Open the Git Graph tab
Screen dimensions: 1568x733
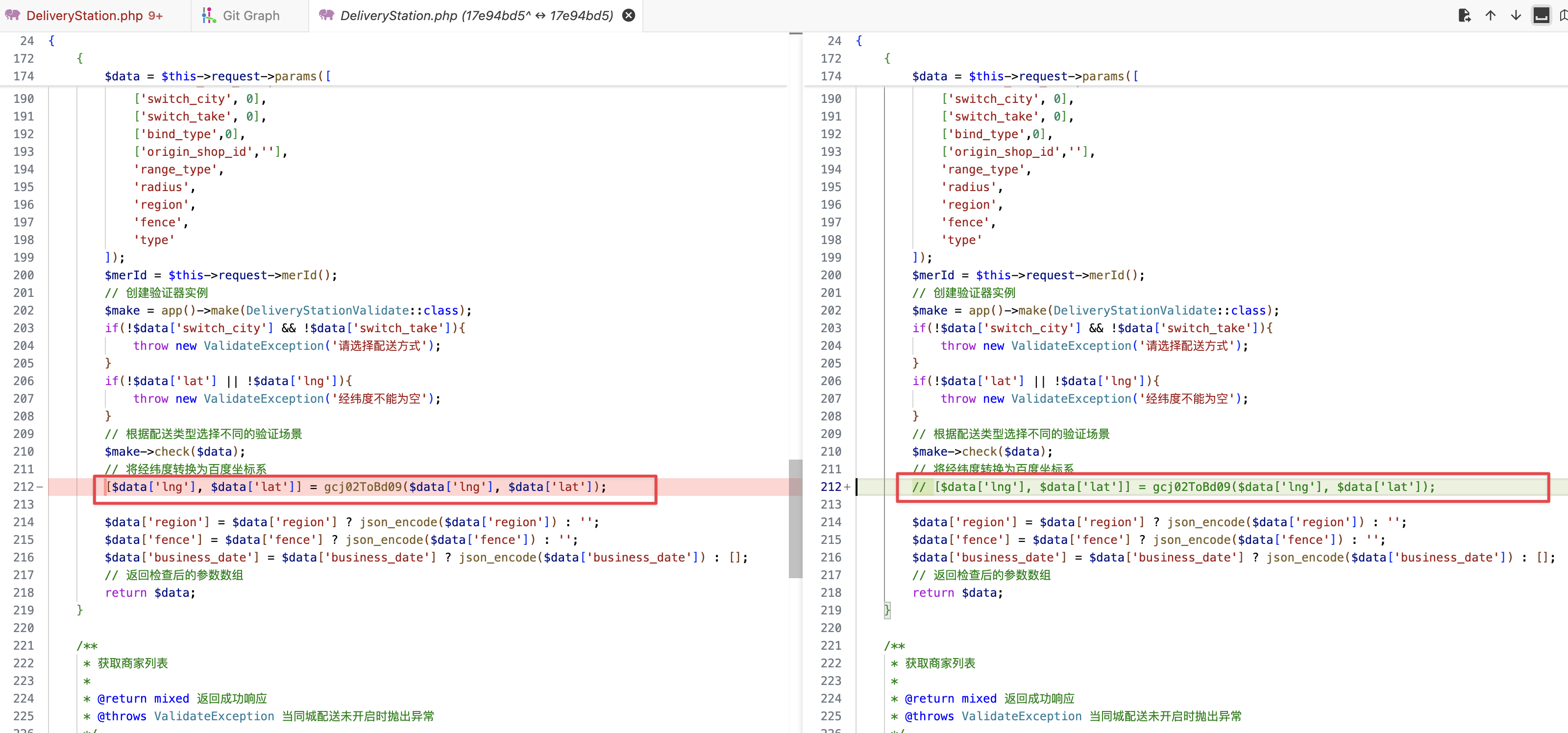(251, 16)
